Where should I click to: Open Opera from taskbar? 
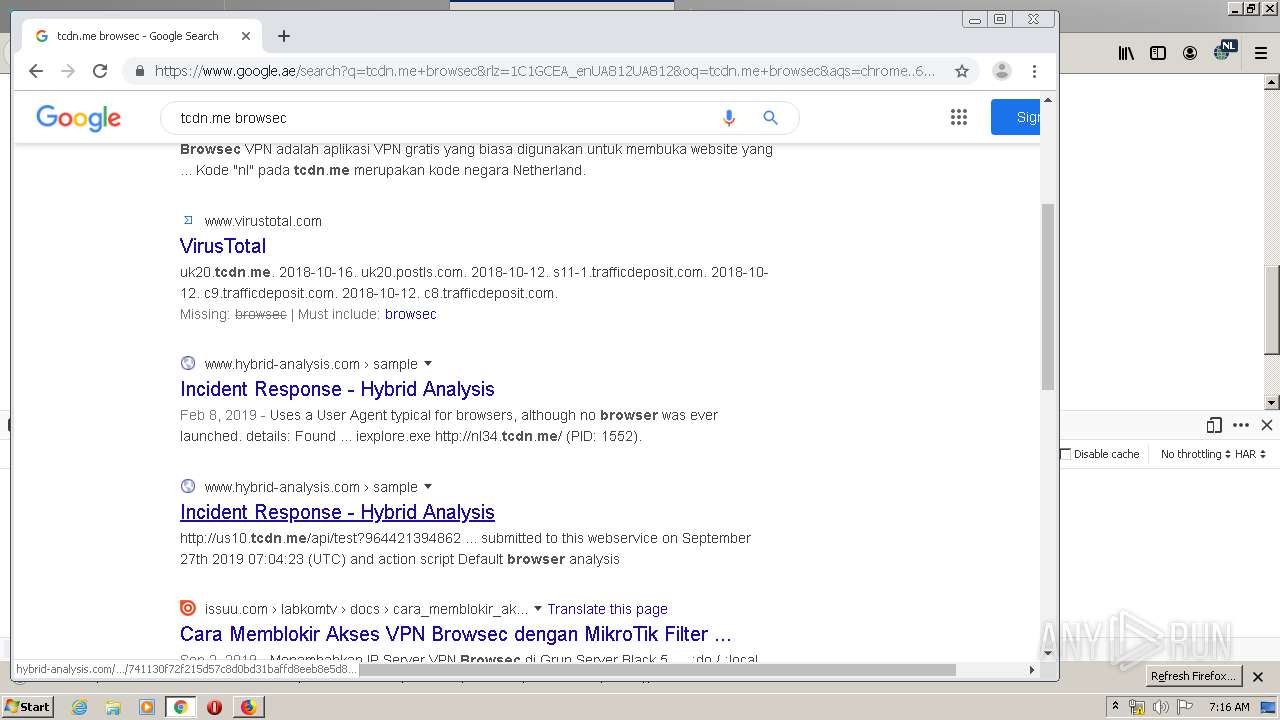pyautogui.click(x=214, y=707)
